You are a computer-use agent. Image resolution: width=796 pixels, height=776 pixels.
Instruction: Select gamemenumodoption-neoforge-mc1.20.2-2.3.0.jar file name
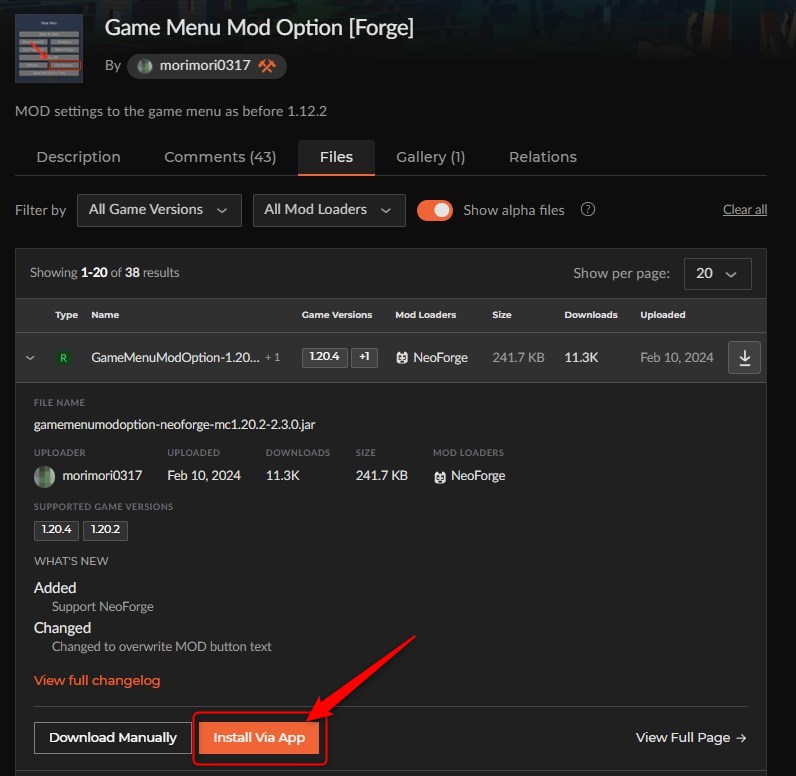174,424
